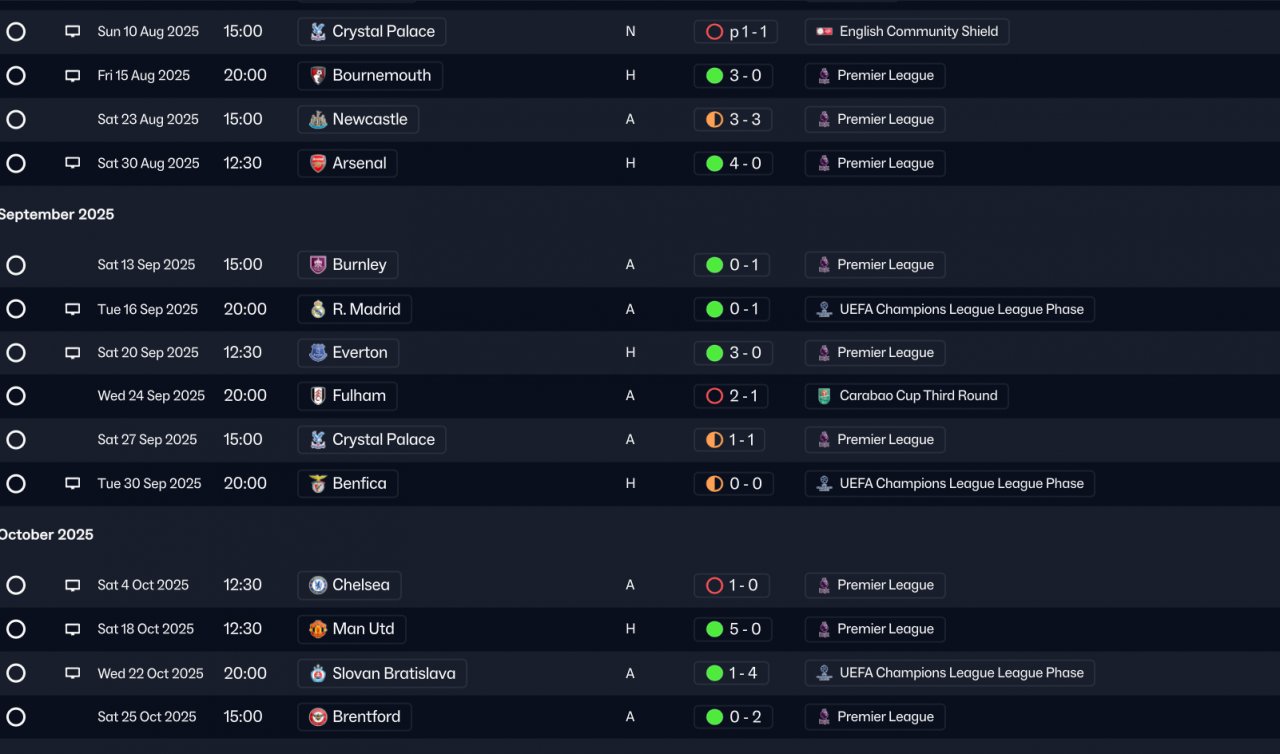Click the Sat 4 Oct 2025 fixture date
The image size is (1280, 754).
[143, 585]
